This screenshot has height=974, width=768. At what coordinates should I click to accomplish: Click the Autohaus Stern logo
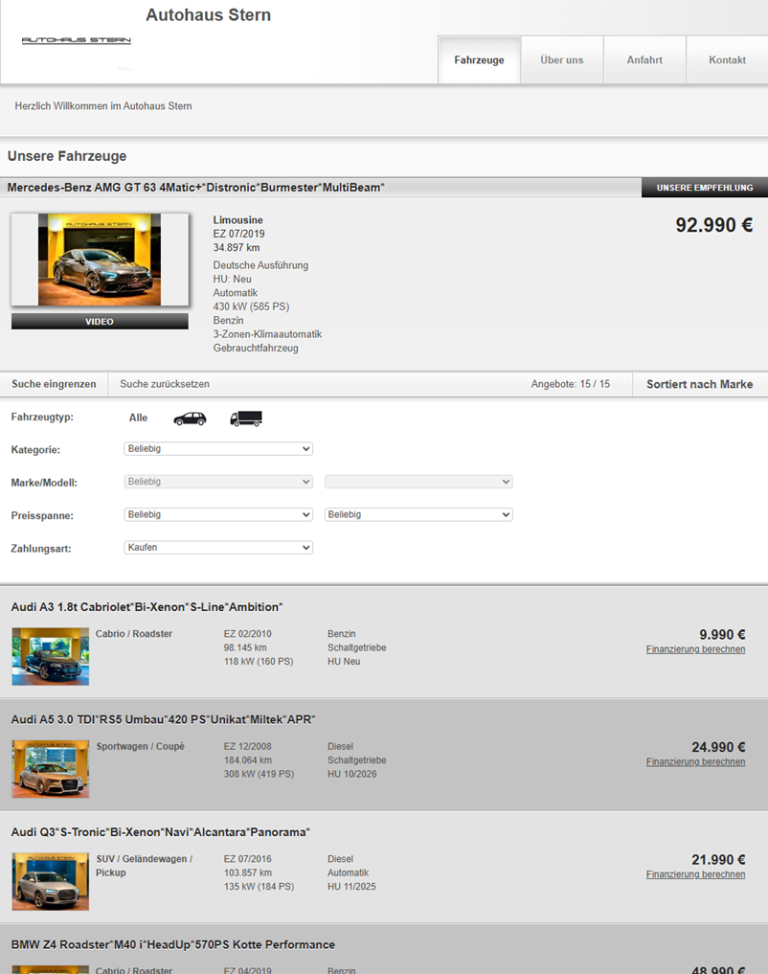[x=76, y=40]
